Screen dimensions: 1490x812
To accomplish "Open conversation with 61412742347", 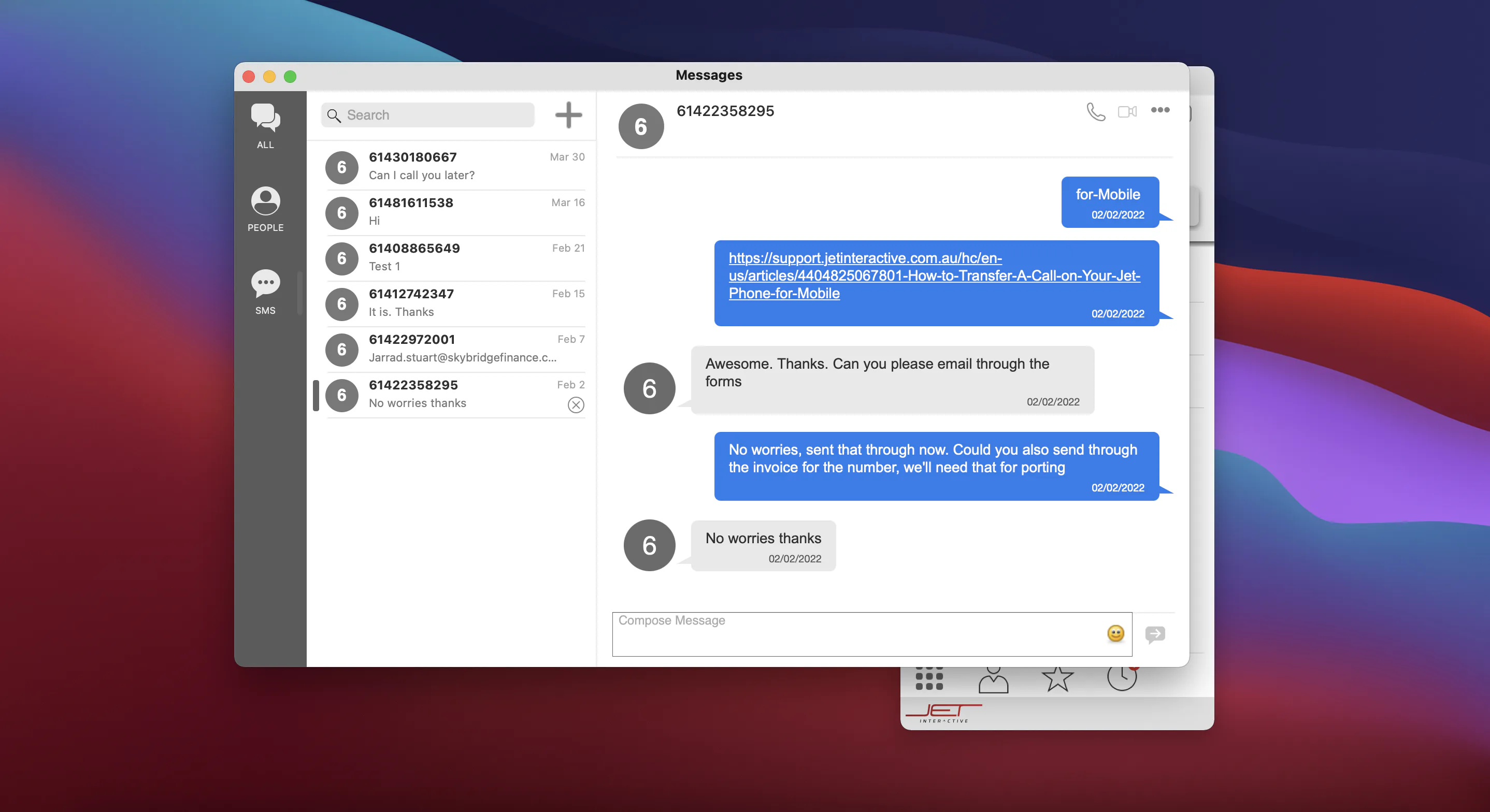I will point(455,303).
